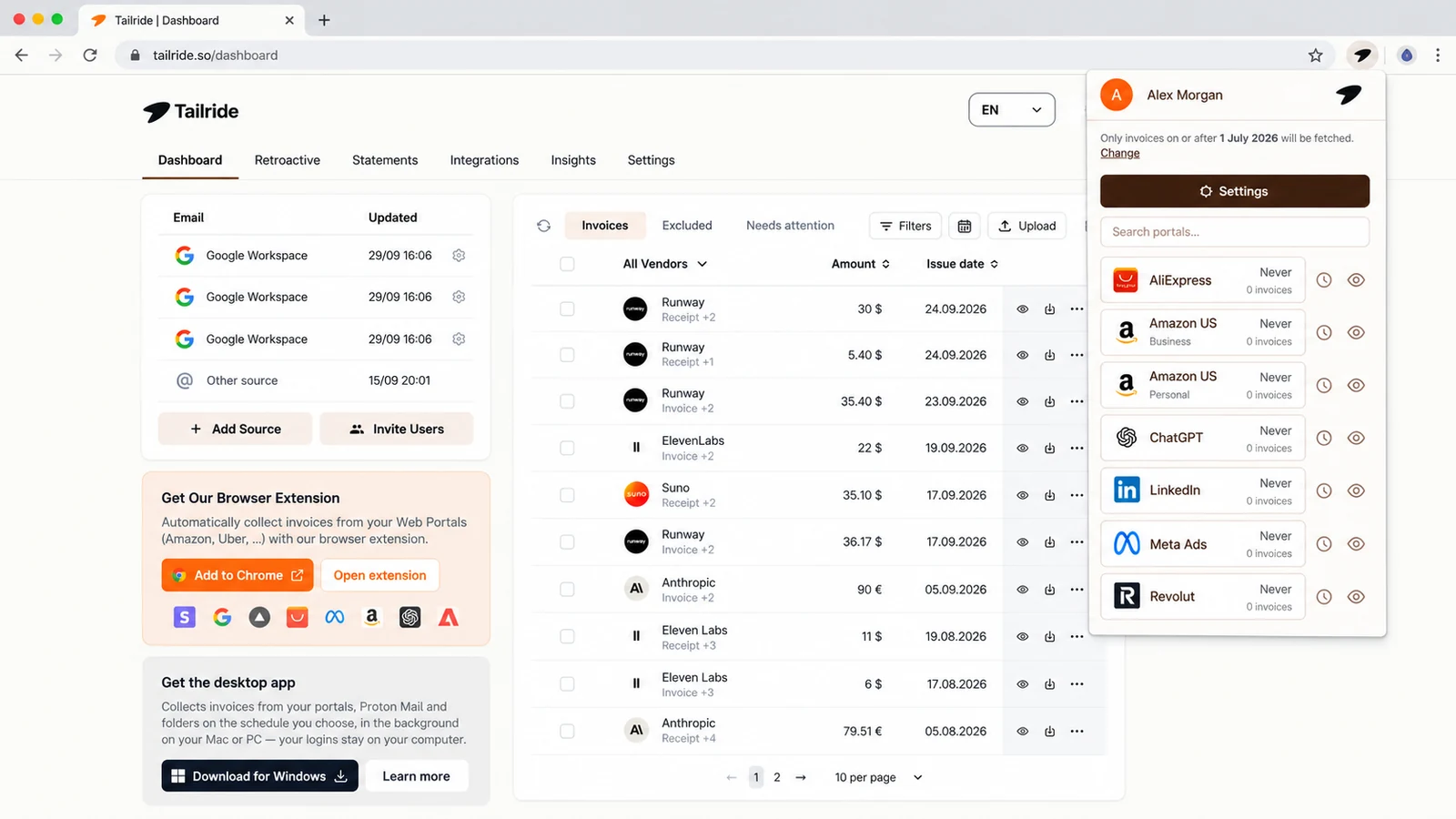Click Revolut schedule clock icon
Screen dimensions: 1456x819
click(1324, 597)
